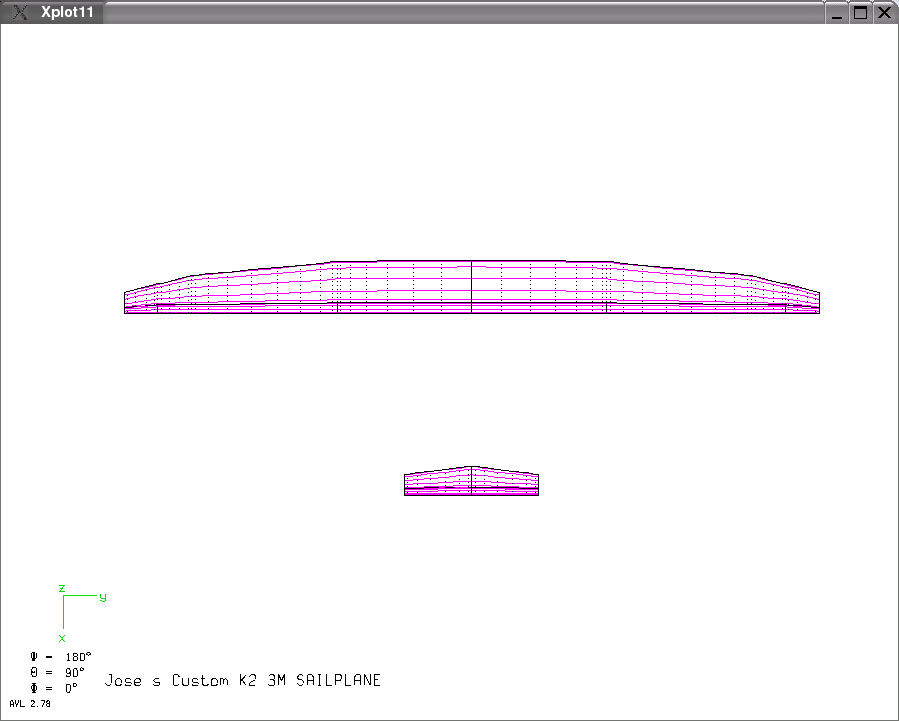Click the main wing center chord line
The image size is (899, 721).
471,287
